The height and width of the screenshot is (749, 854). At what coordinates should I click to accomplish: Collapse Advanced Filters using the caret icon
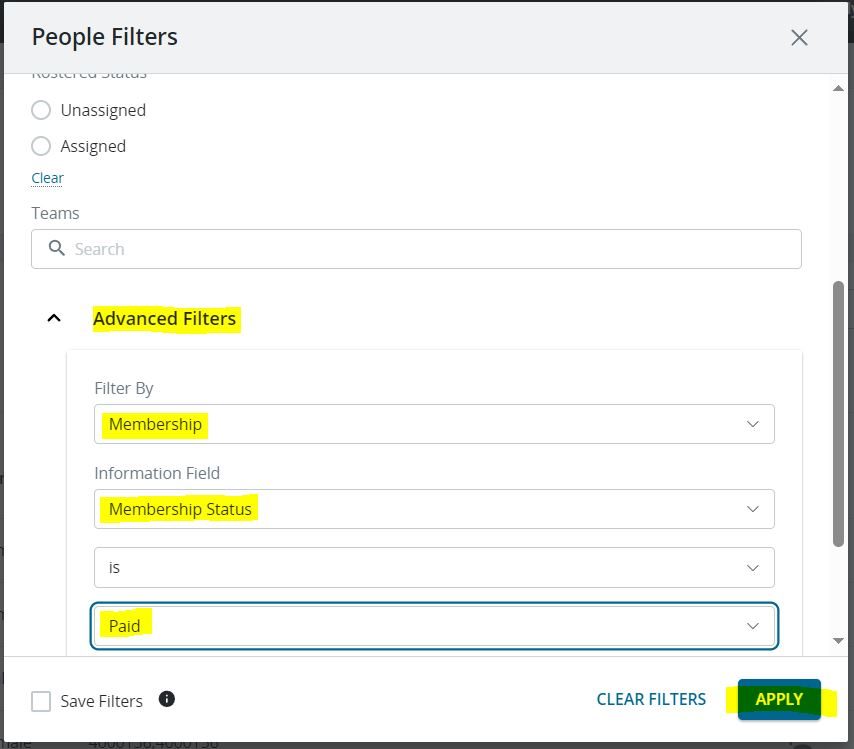pos(55,318)
